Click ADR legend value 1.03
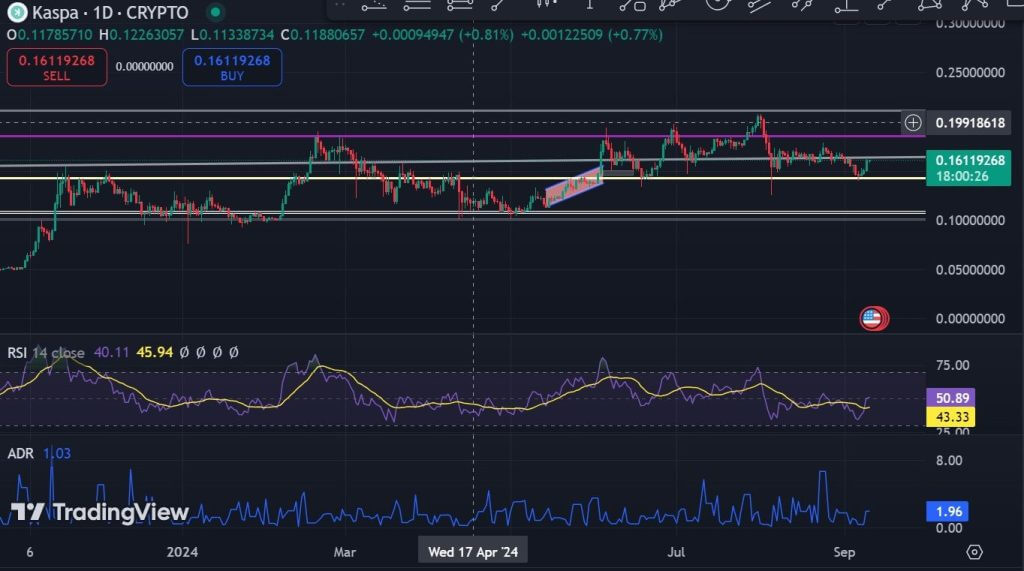The width and height of the screenshot is (1024, 571). click(x=57, y=453)
